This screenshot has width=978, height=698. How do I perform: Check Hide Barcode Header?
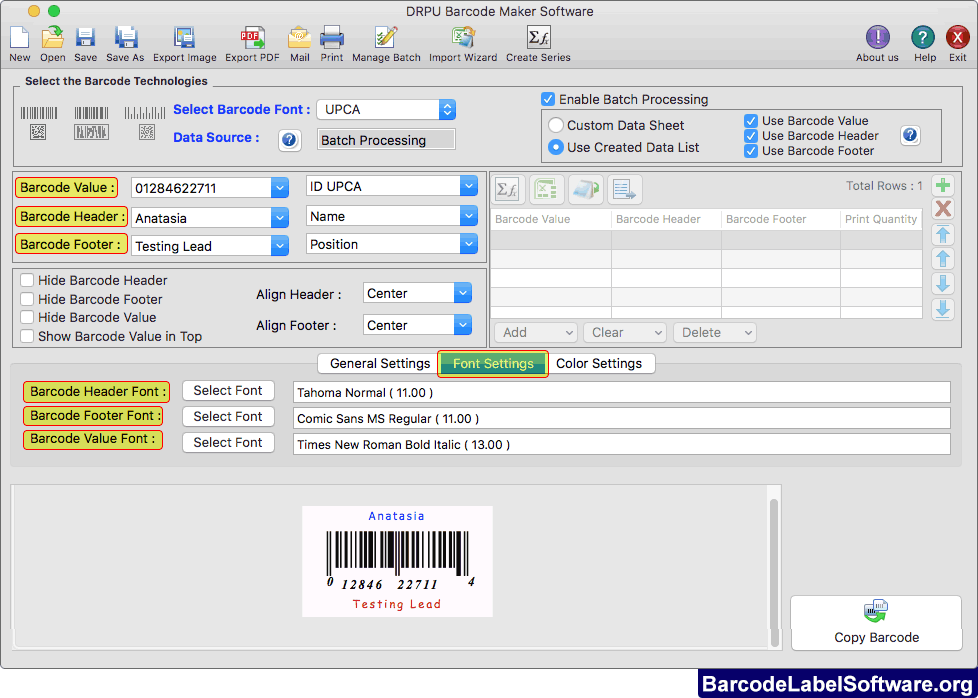27,280
